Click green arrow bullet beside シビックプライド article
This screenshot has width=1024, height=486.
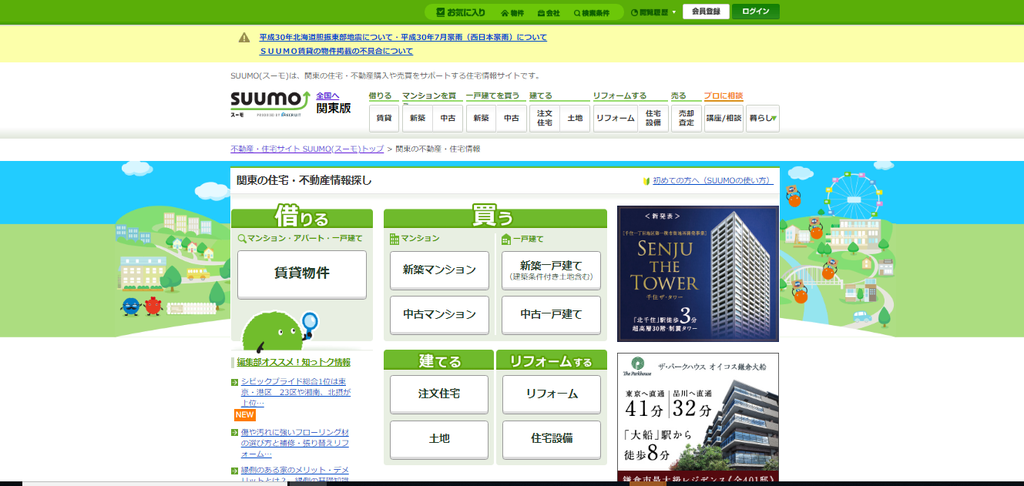[234, 382]
